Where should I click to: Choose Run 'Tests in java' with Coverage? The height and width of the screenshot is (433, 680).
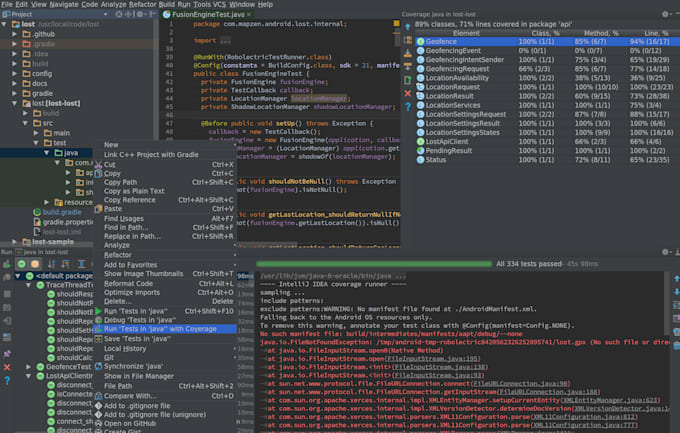click(x=165, y=329)
